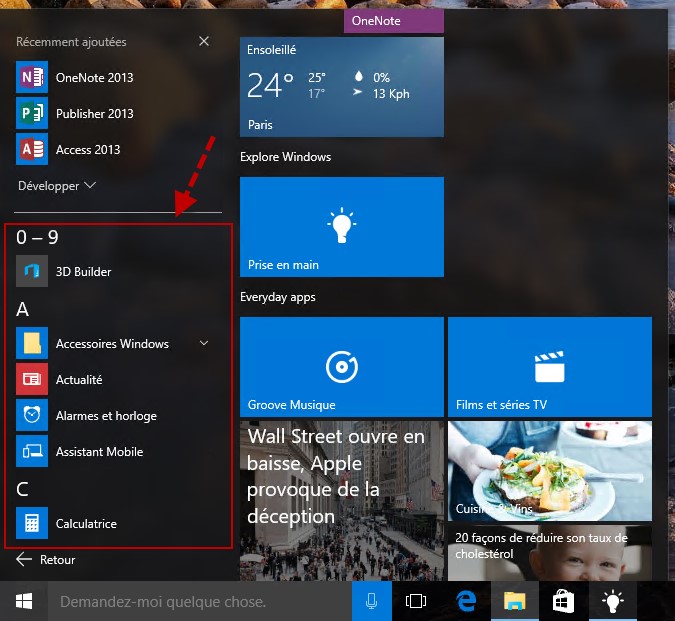Viewport: 675px width, 621px height.
Task: Open OneNote 2013 icon in recently added
Action: point(32,77)
